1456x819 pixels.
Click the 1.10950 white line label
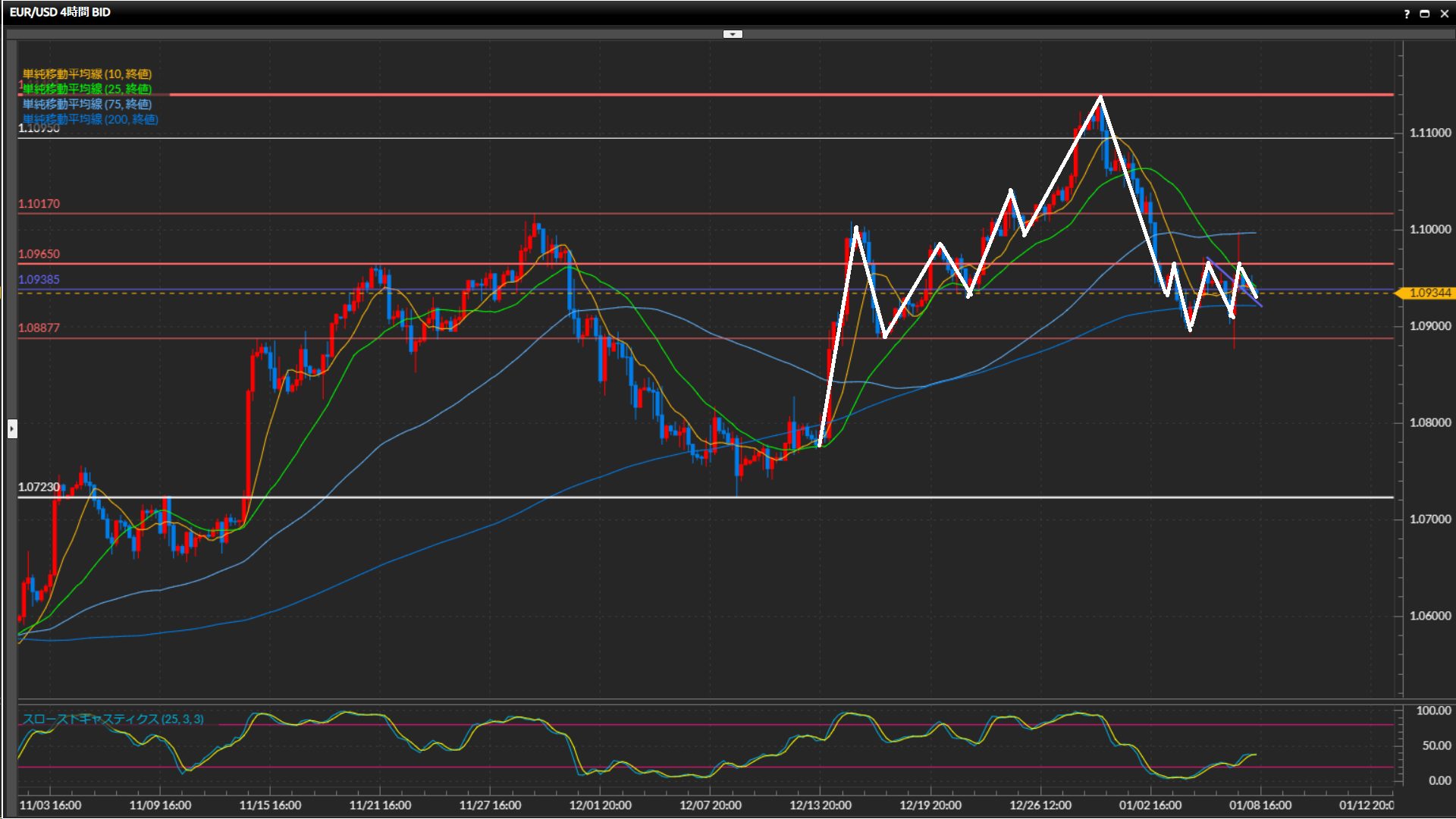39,129
